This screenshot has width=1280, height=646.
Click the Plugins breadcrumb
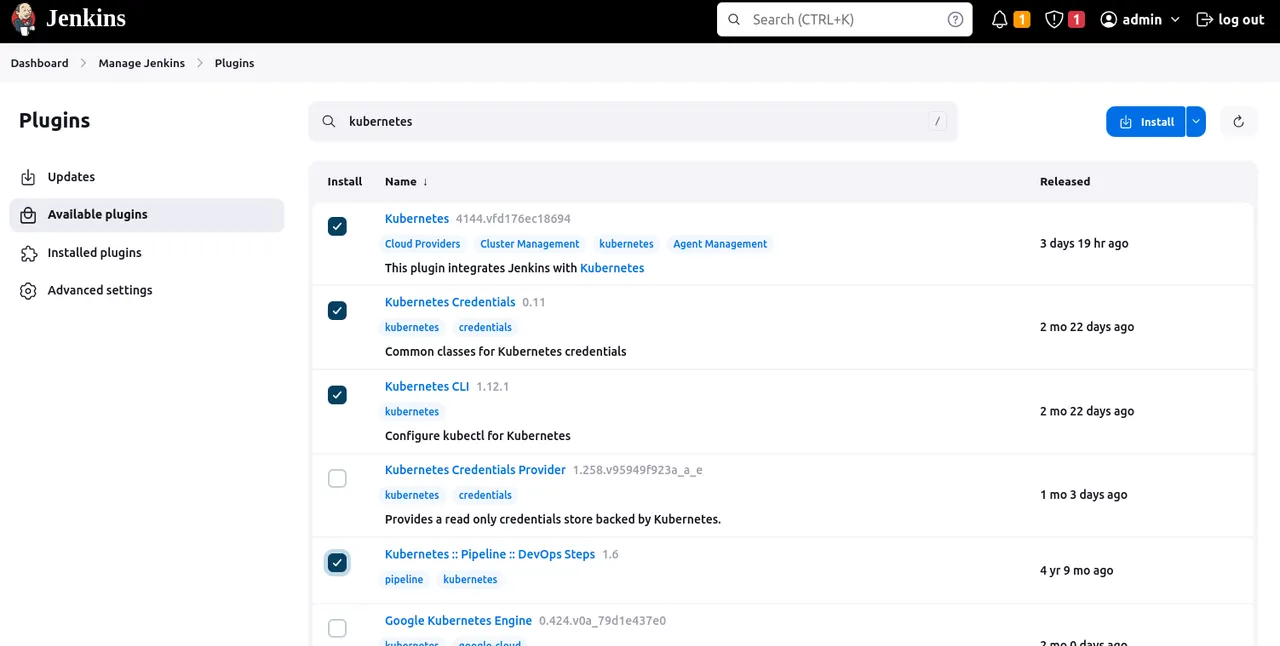point(235,63)
